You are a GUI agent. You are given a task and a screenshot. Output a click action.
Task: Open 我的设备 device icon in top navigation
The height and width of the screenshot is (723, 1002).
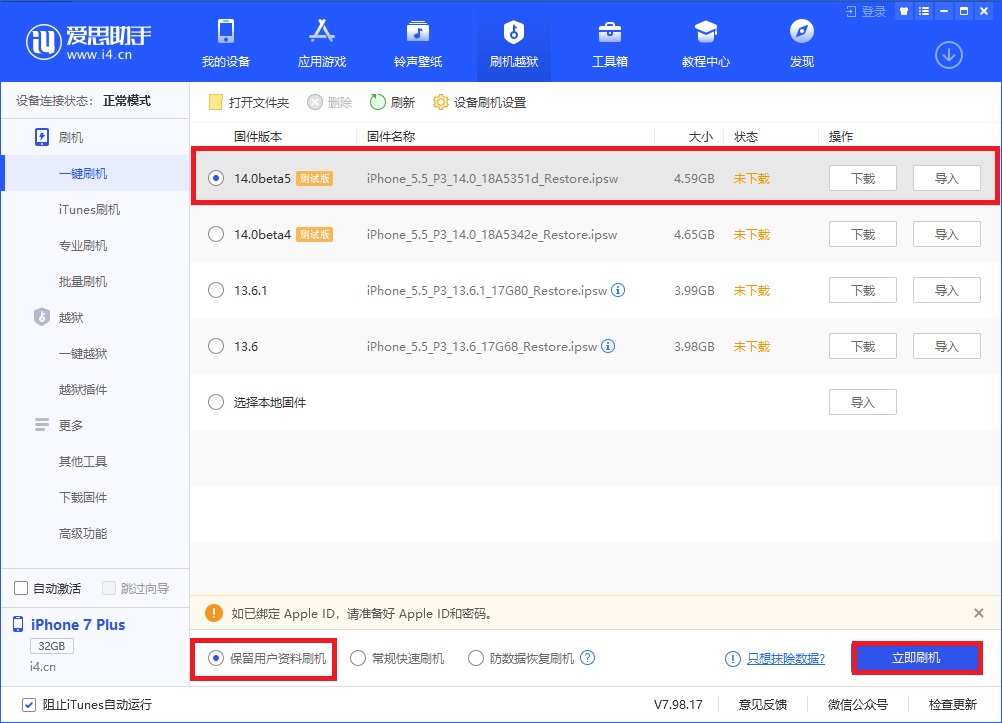click(226, 43)
